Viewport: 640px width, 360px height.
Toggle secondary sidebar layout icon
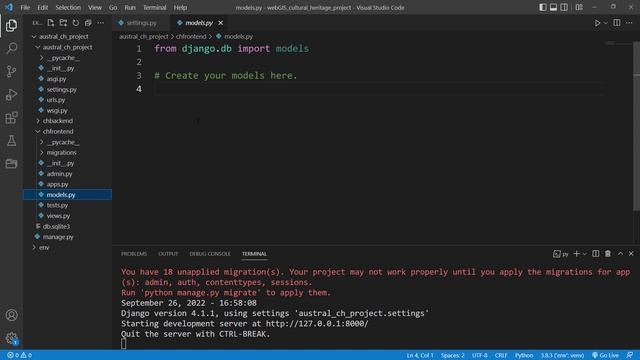click(564, 7)
